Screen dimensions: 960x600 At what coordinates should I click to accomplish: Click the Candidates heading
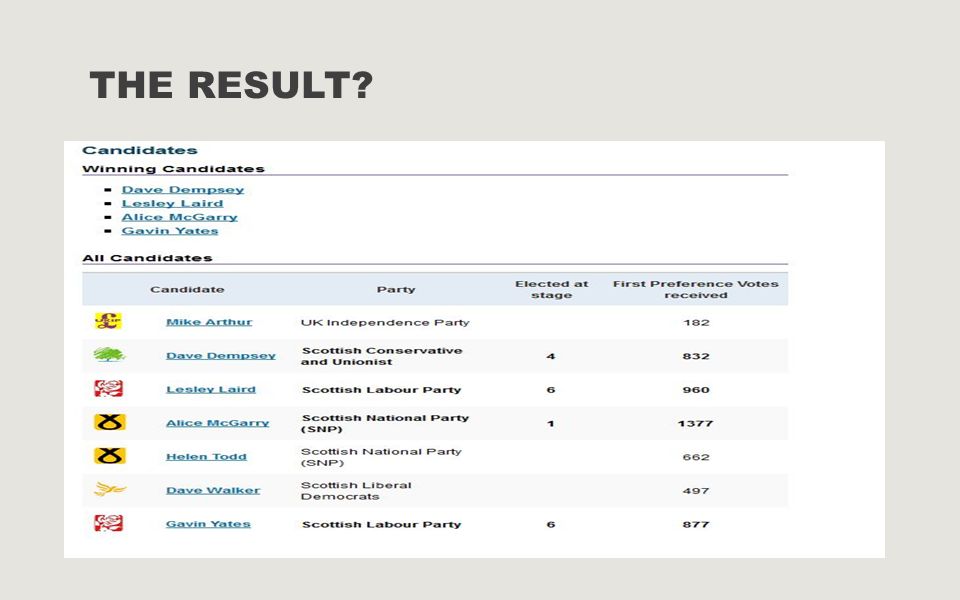pyautogui.click(x=140, y=151)
